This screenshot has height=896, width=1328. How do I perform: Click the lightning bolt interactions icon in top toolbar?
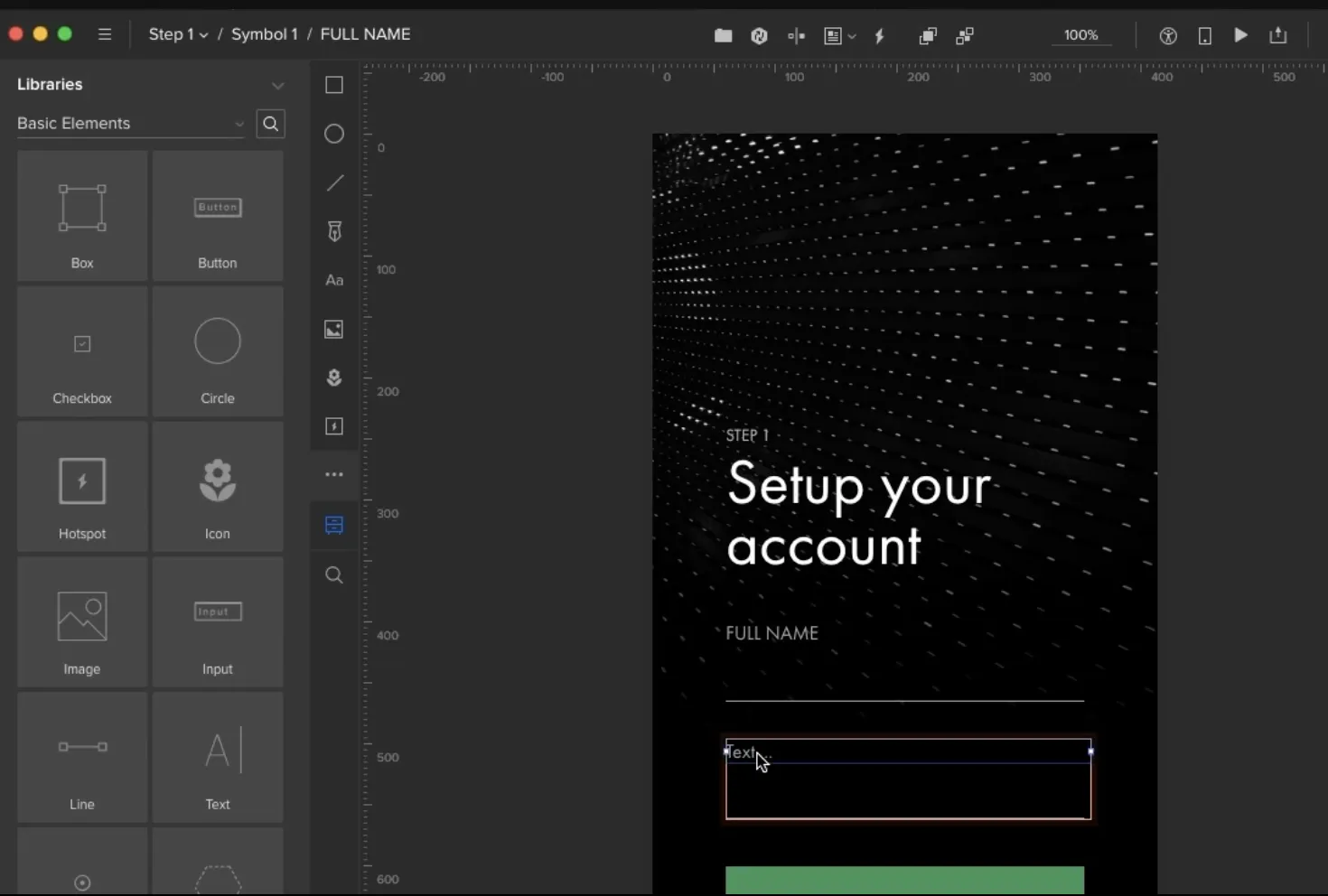[x=880, y=35]
